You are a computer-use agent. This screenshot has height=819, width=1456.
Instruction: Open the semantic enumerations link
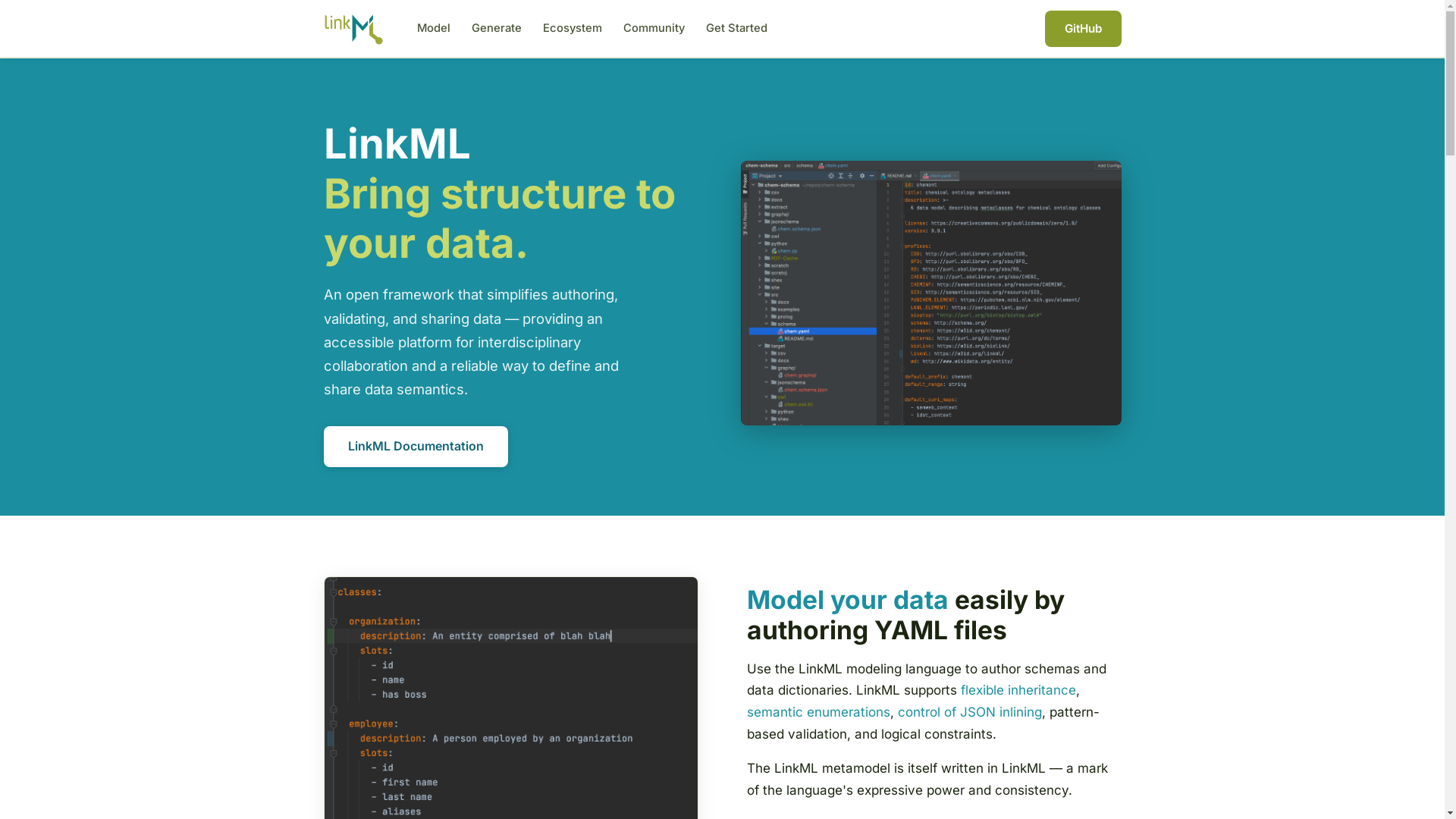817,712
